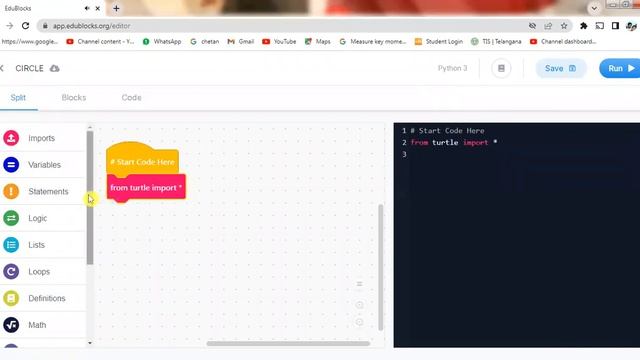Open the Measure key moments bookmark
This screenshot has width=640, height=360.
[x=373, y=42]
